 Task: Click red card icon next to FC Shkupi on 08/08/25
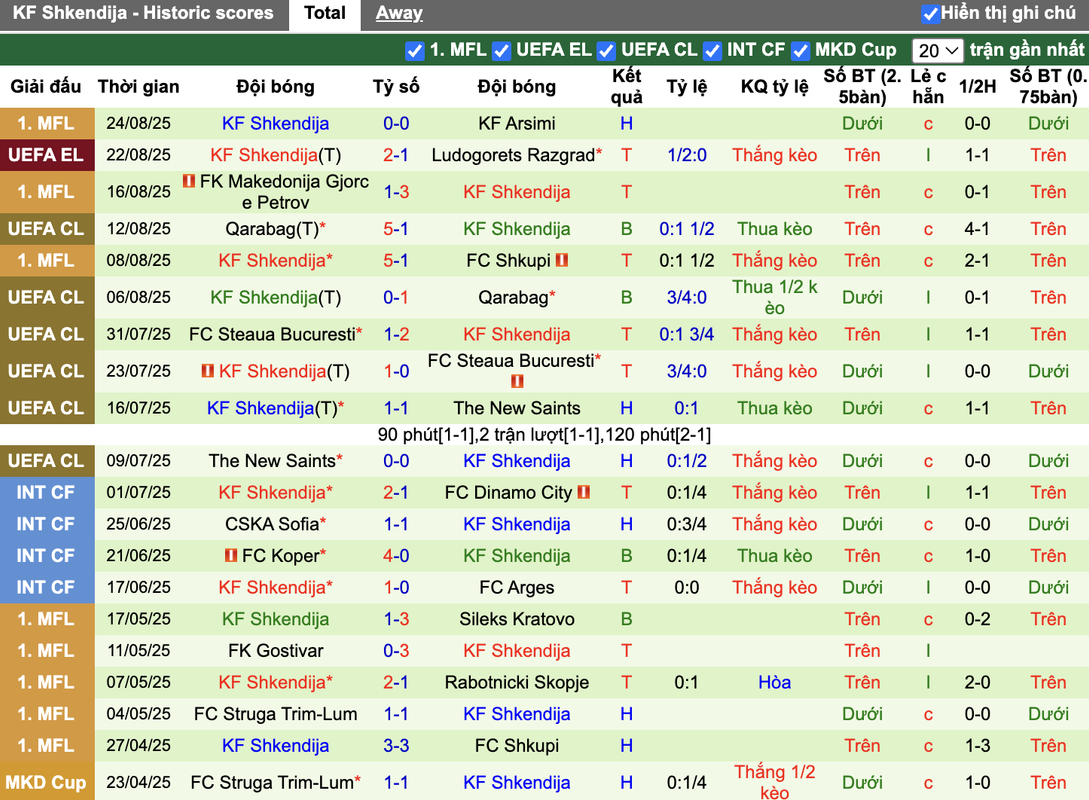(x=562, y=260)
